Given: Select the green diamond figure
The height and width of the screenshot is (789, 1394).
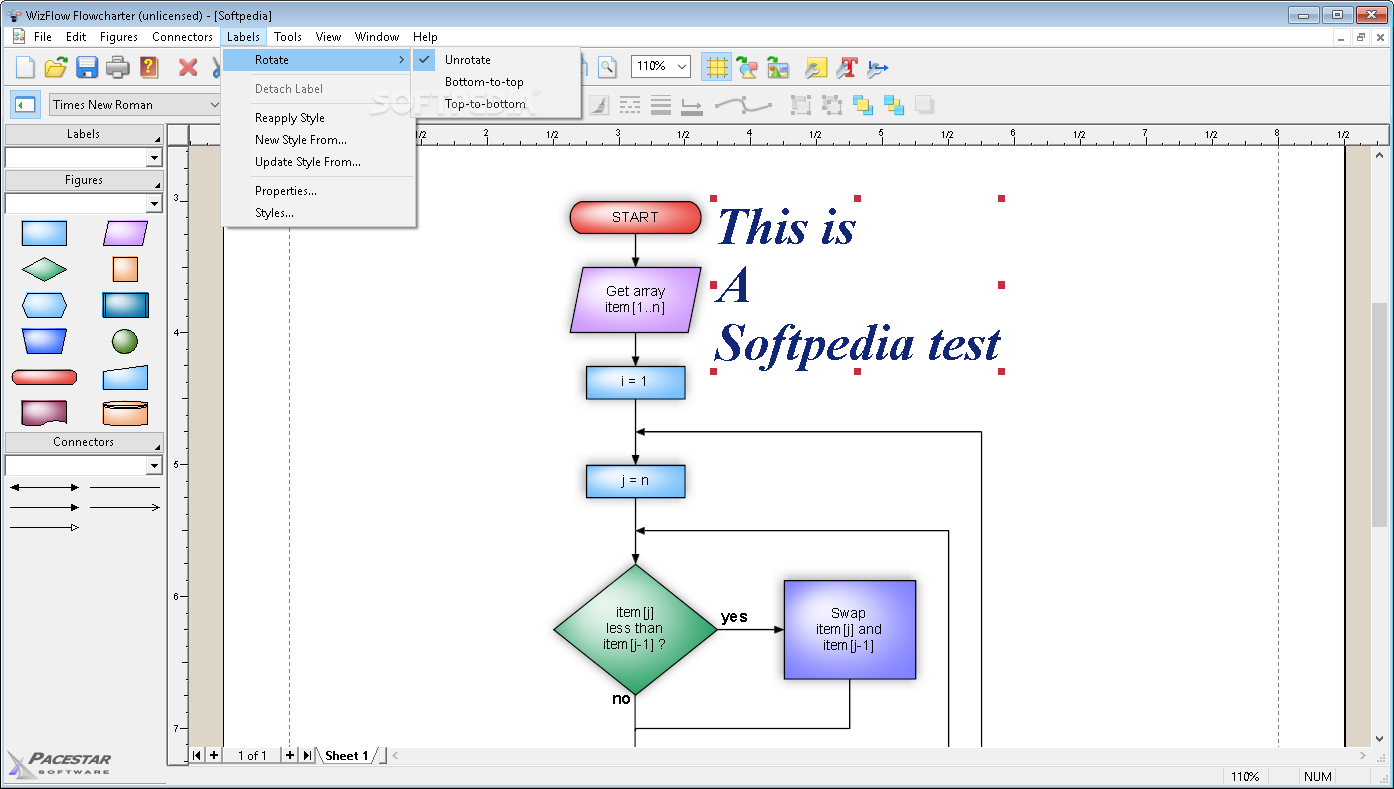Looking at the screenshot, I should [44, 269].
